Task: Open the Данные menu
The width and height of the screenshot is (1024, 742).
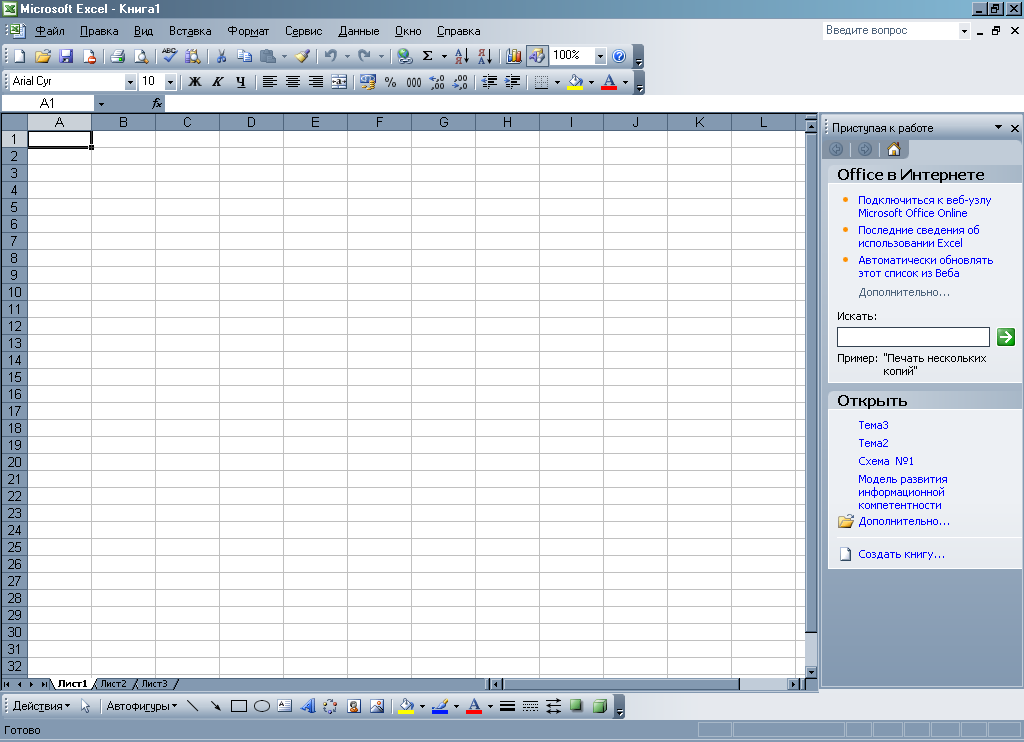Action: click(359, 31)
